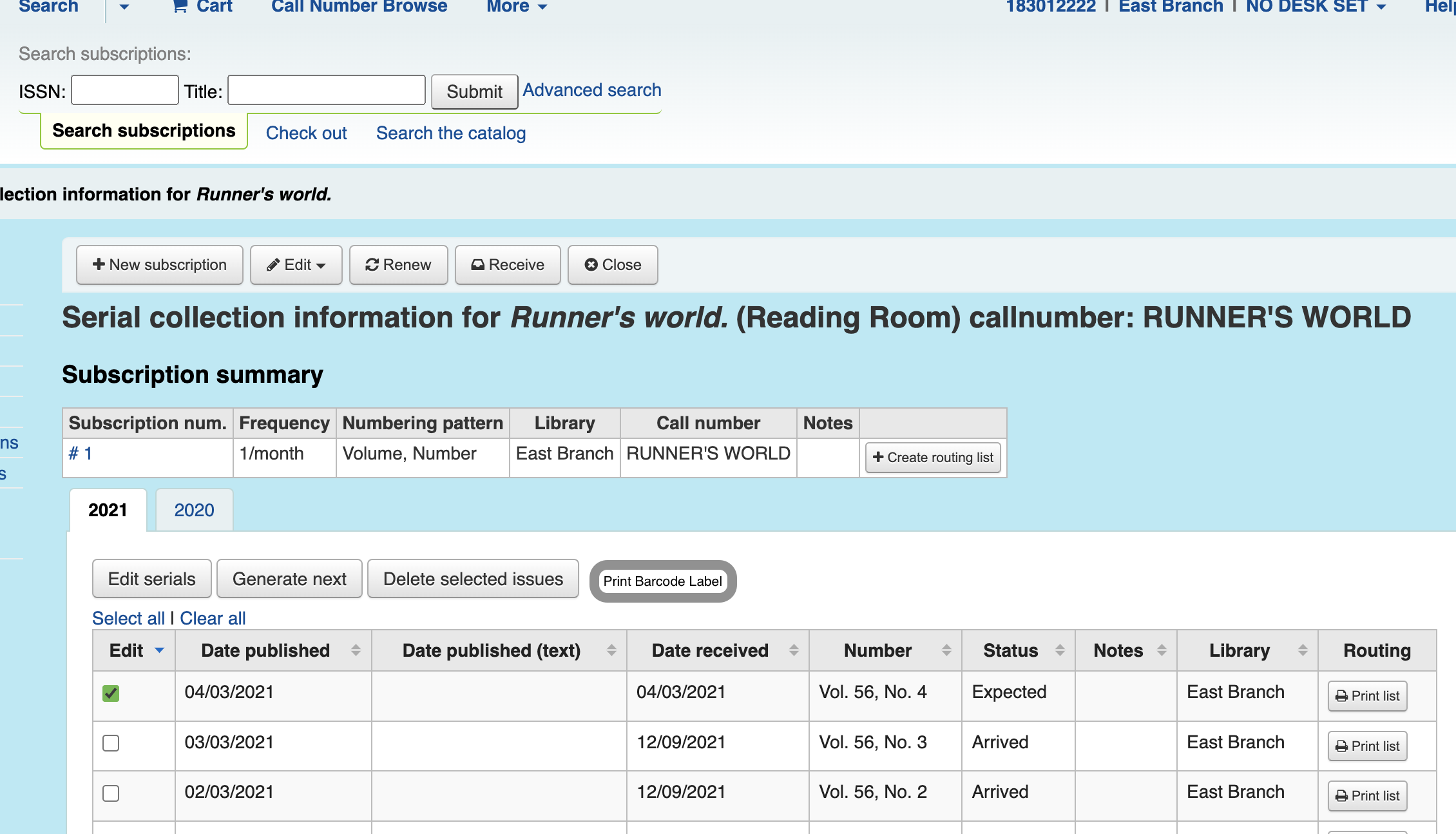This screenshot has width=1456, height=834.
Task: Click the Close subscription button
Action: point(613,265)
